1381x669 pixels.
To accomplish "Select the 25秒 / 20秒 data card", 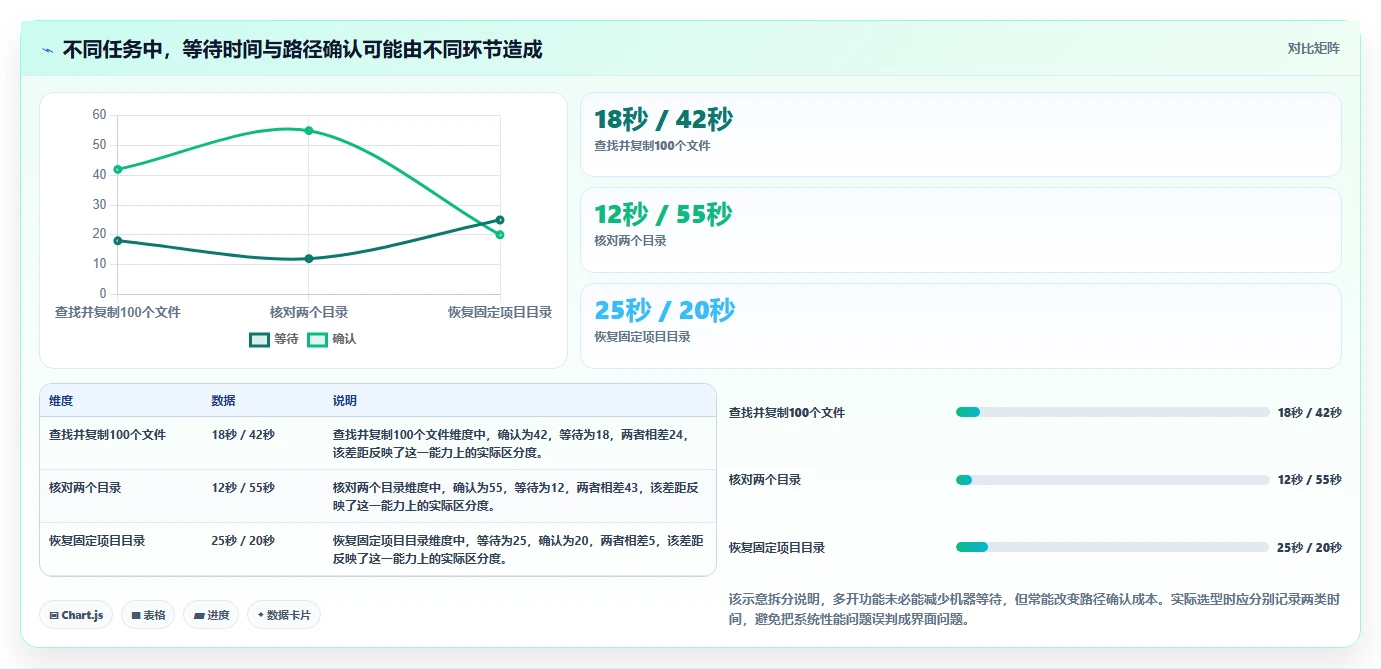I will click(x=960, y=326).
